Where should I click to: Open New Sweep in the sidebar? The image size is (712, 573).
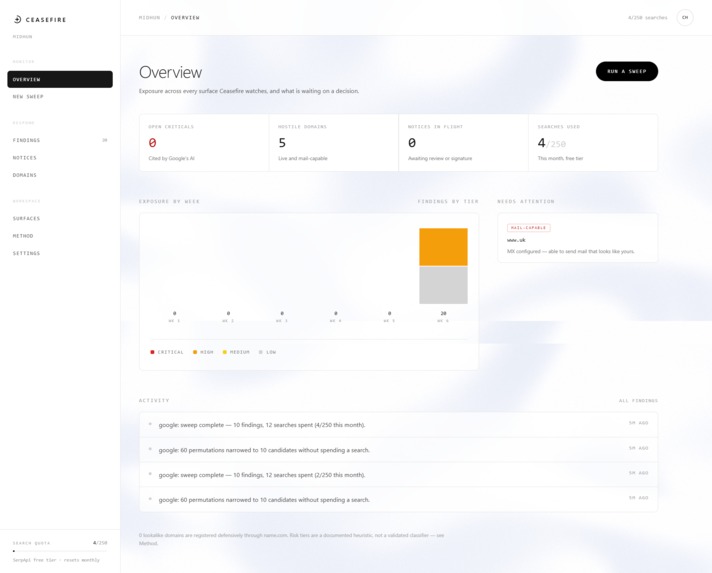(60, 97)
